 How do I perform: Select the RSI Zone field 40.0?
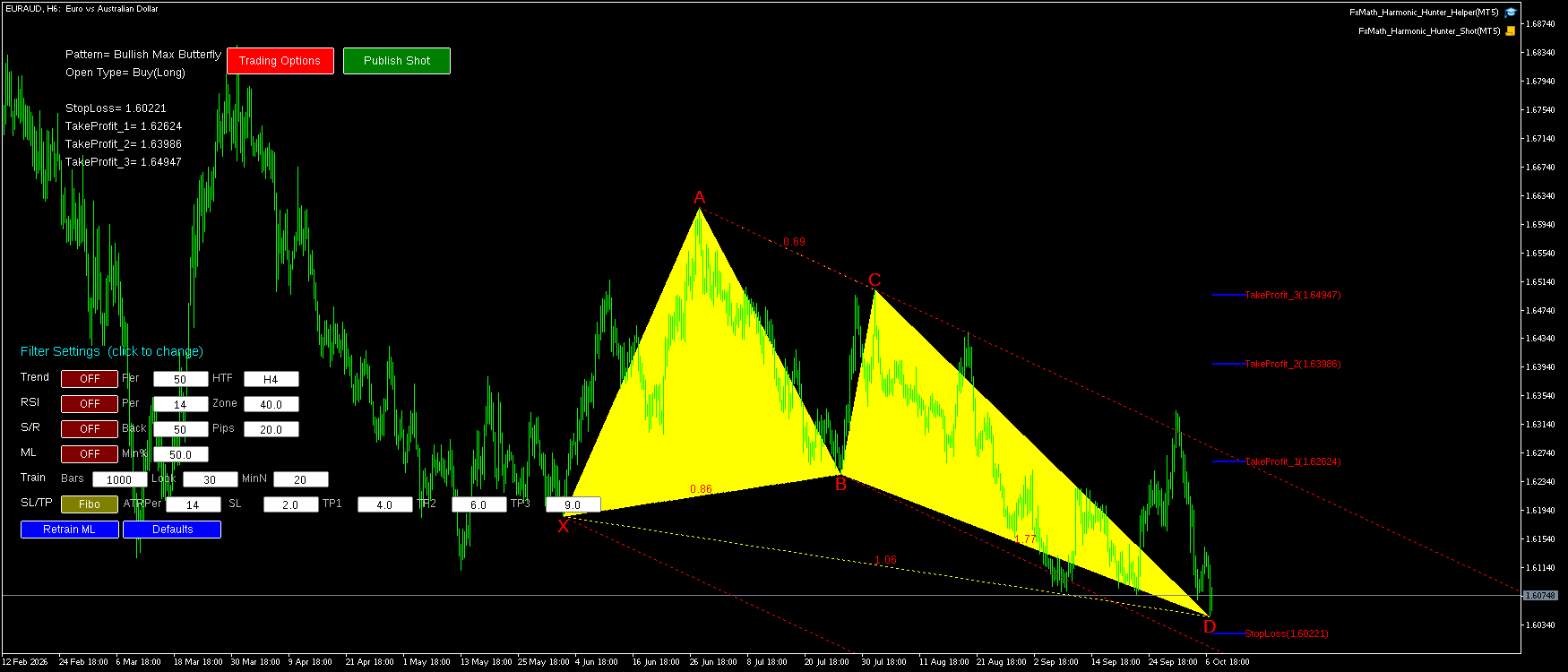click(x=271, y=404)
